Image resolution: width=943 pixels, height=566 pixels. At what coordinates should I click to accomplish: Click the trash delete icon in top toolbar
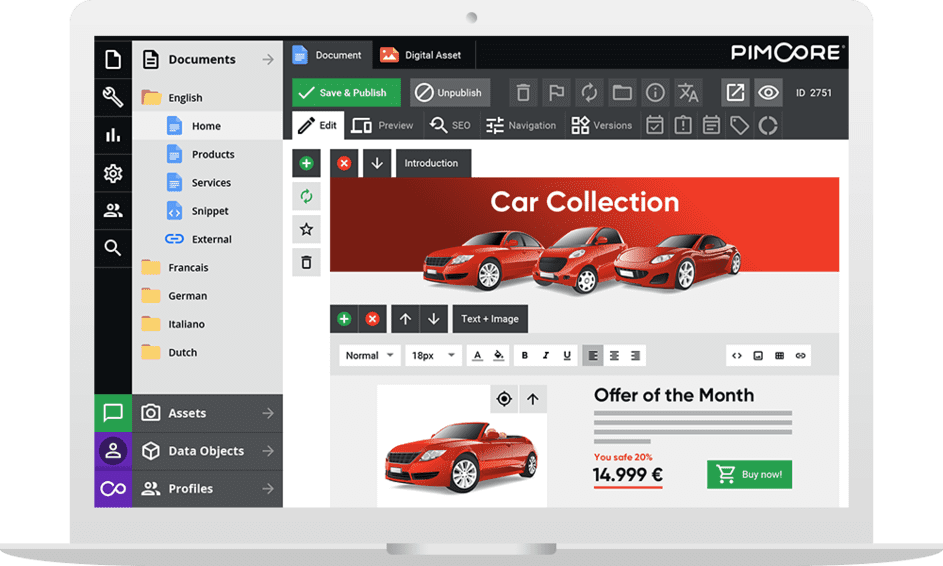pyautogui.click(x=523, y=93)
